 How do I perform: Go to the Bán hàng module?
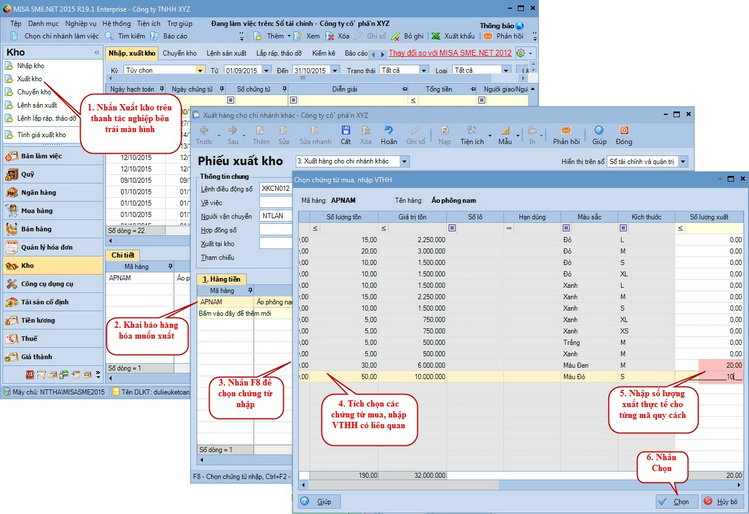(53, 229)
